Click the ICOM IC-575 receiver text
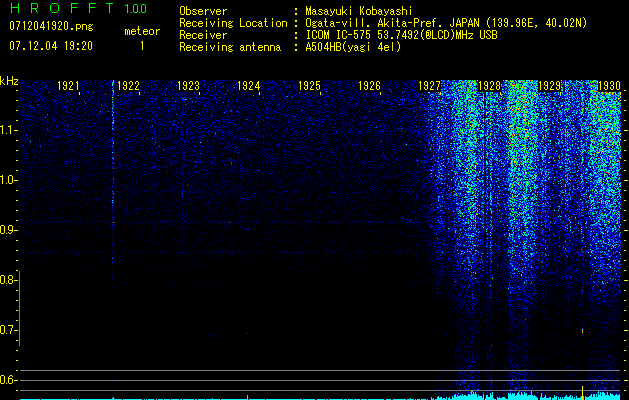The image size is (629, 400). (401, 35)
